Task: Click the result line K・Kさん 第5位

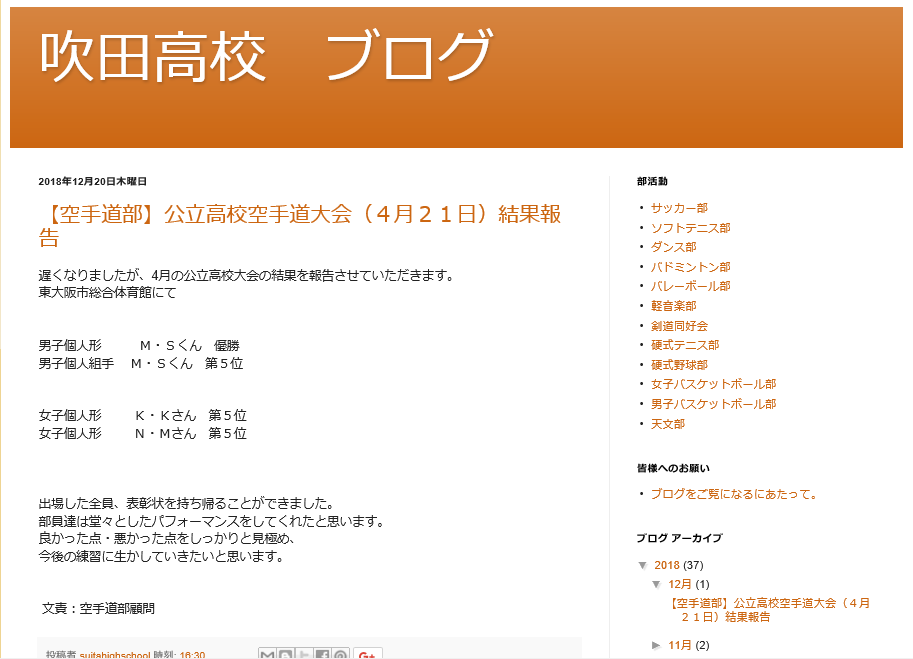Action: (191, 416)
